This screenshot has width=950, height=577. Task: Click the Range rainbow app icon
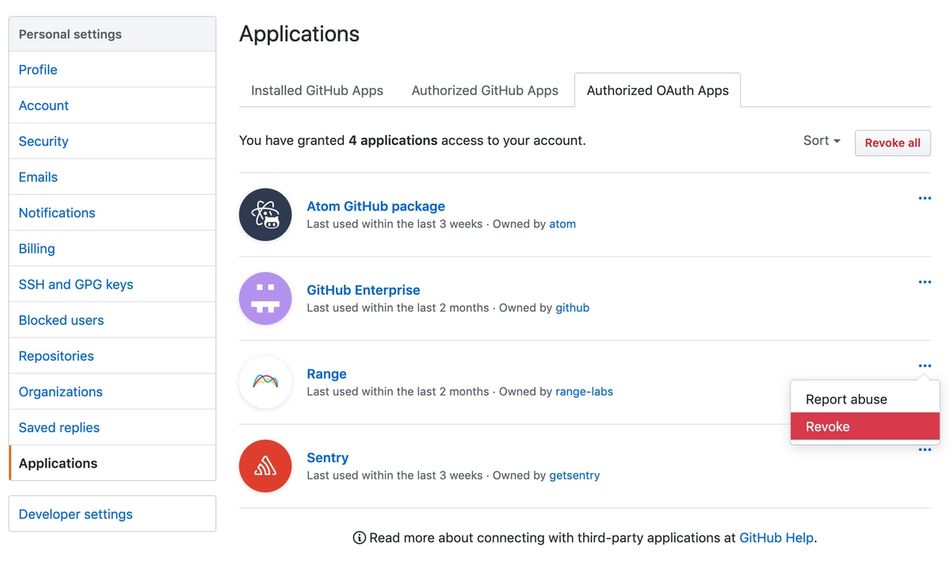[265, 382]
